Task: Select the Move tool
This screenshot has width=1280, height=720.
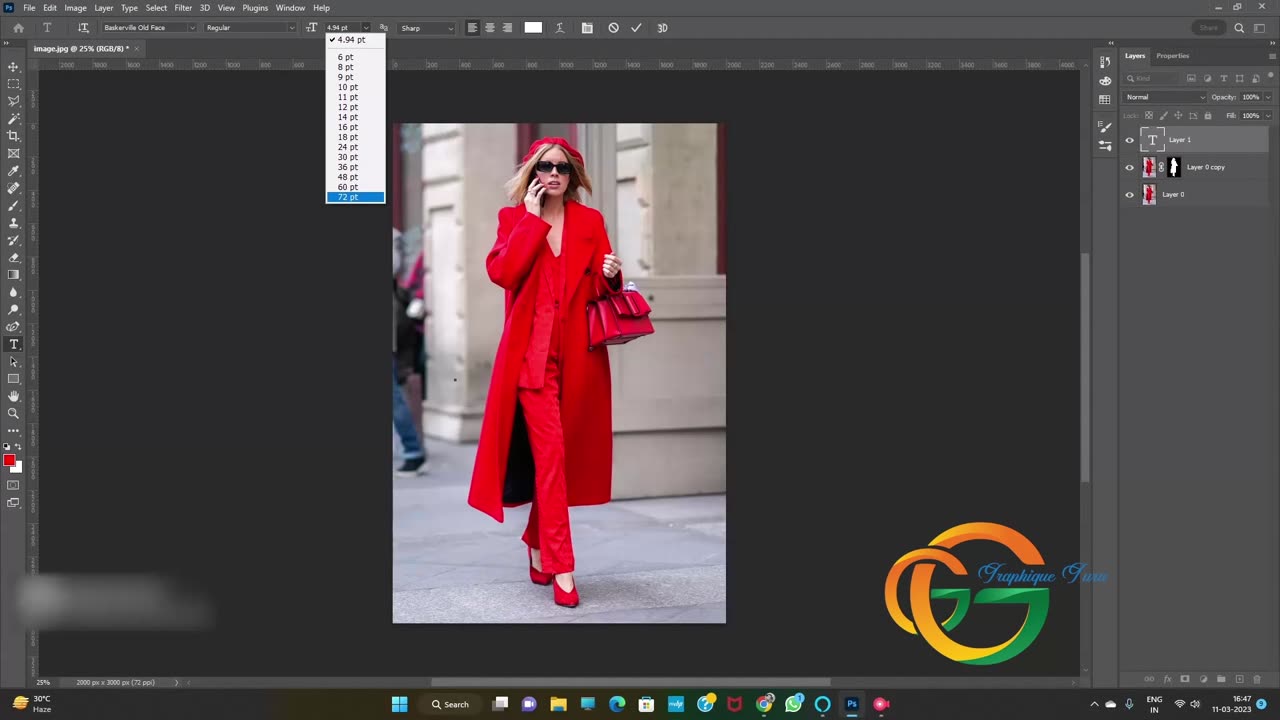Action: pyautogui.click(x=13, y=67)
